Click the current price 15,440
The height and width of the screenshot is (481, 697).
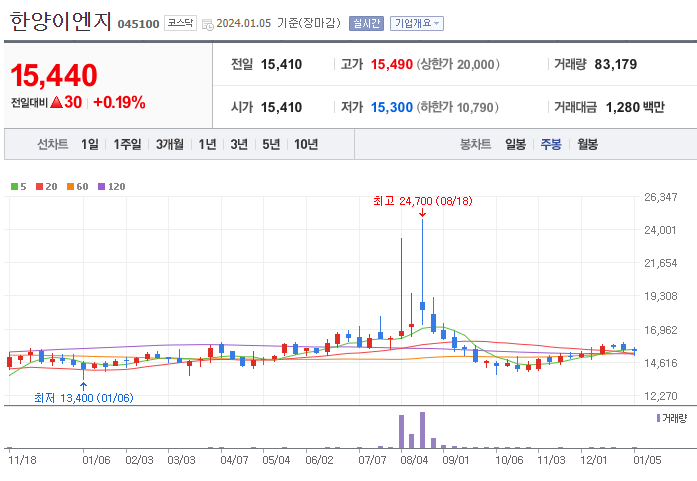54,75
